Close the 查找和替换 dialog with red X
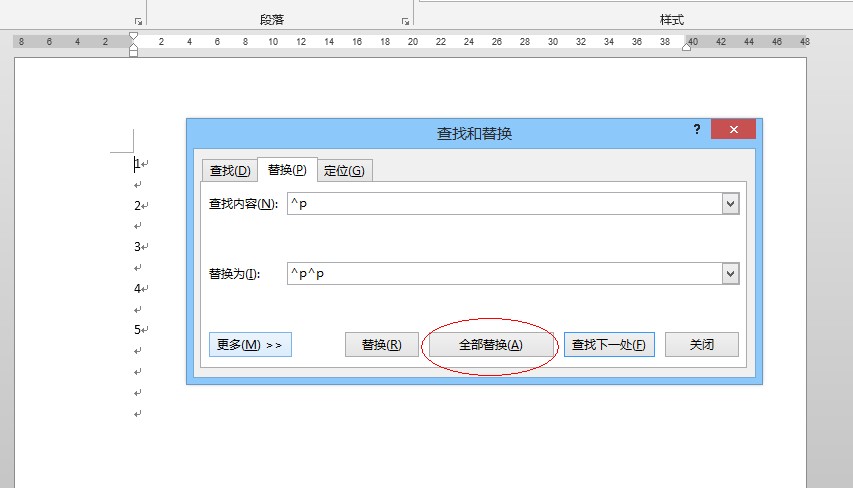This screenshot has width=853, height=488. point(733,130)
